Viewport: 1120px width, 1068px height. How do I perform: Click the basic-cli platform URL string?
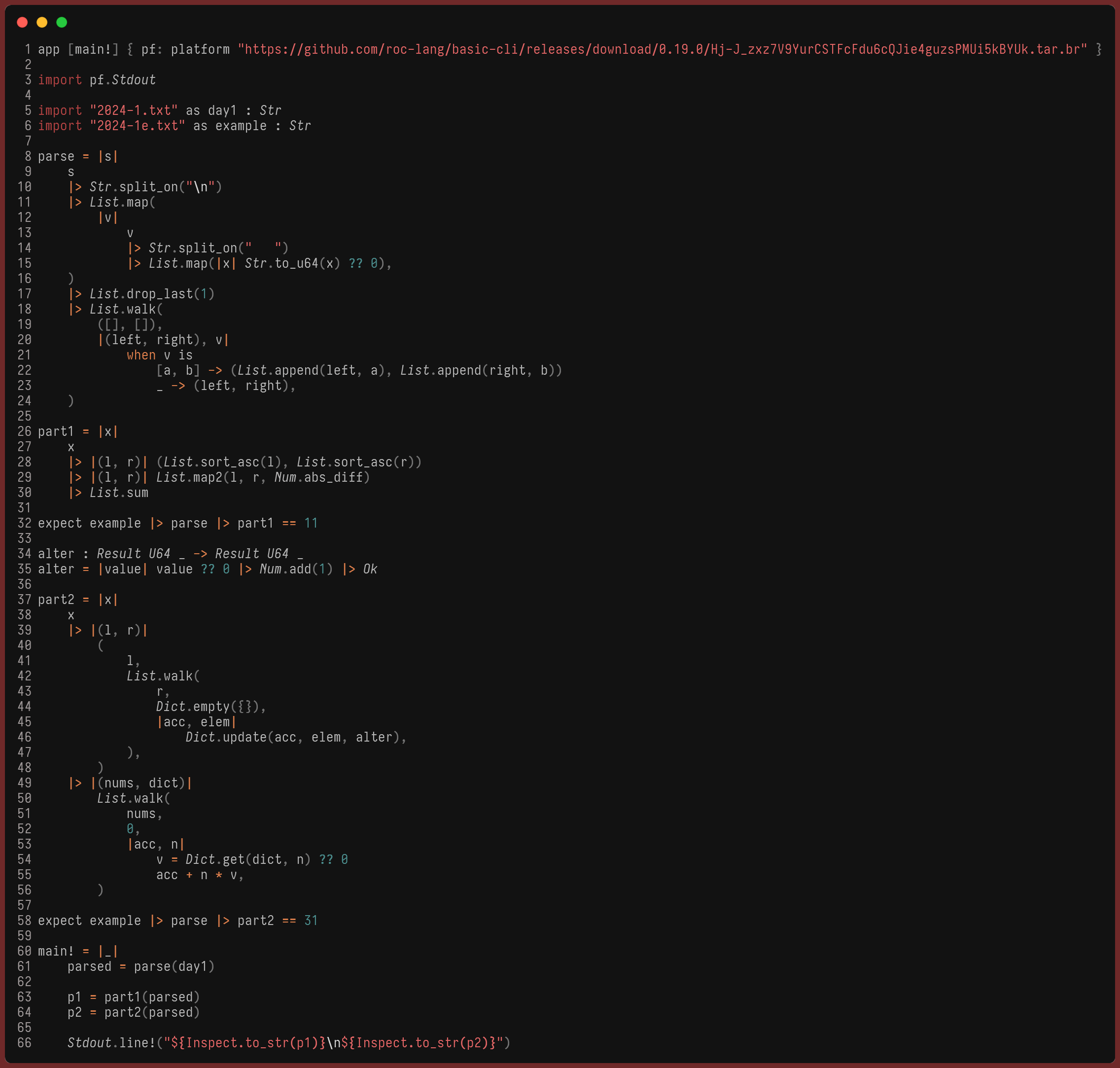[x=663, y=49]
